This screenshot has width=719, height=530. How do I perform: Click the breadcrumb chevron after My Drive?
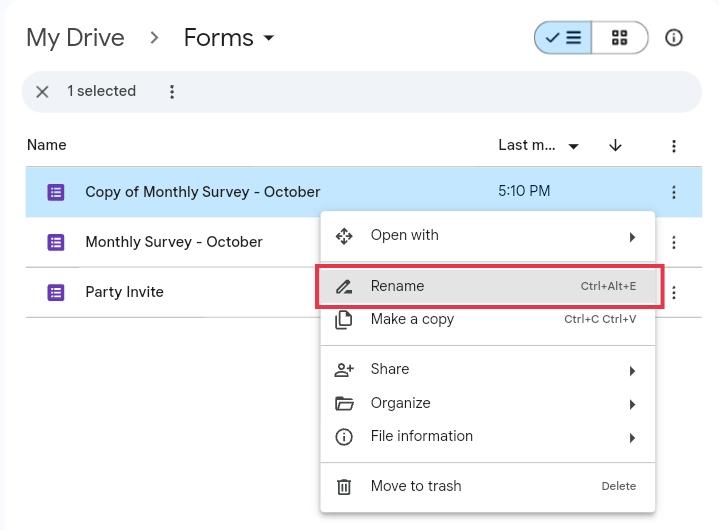[x=155, y=38]
